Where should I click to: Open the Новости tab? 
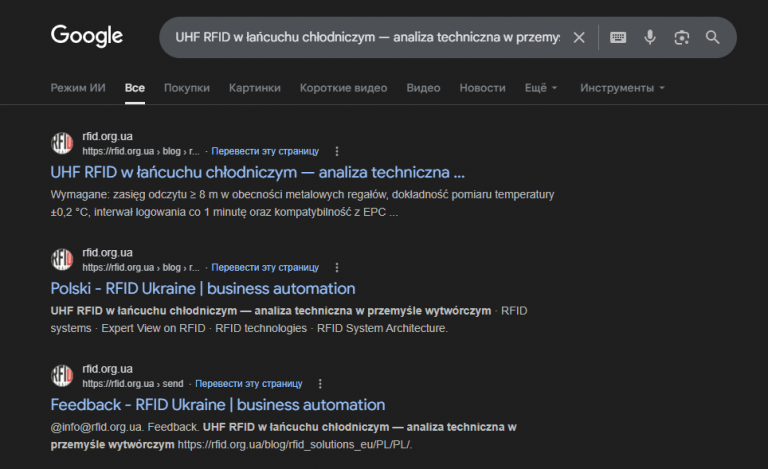[x=482, y=88]
